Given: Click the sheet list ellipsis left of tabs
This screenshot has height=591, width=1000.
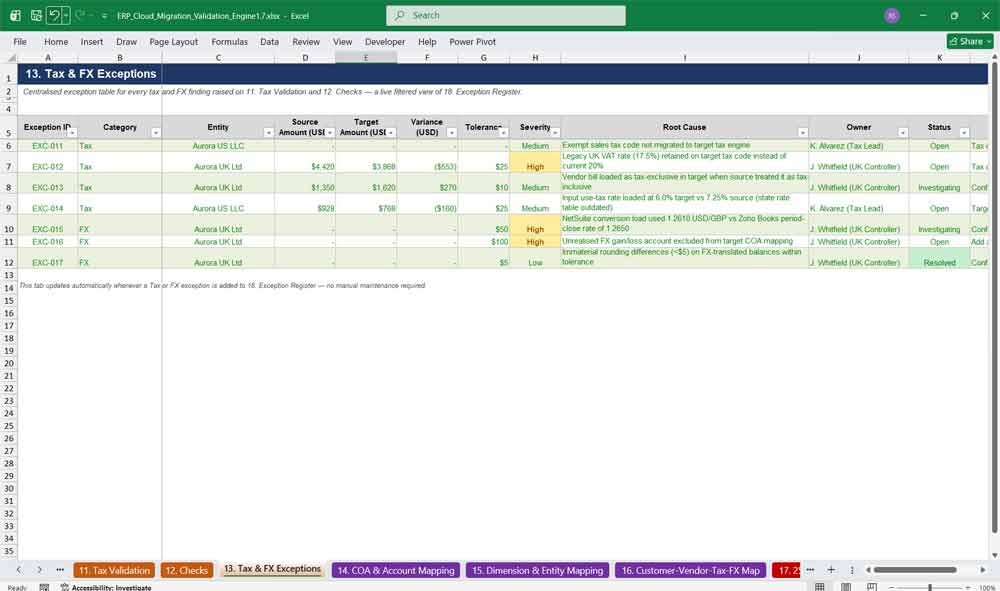Looking at the screenshot, I should pyautogui.click(x=60, y=569).
